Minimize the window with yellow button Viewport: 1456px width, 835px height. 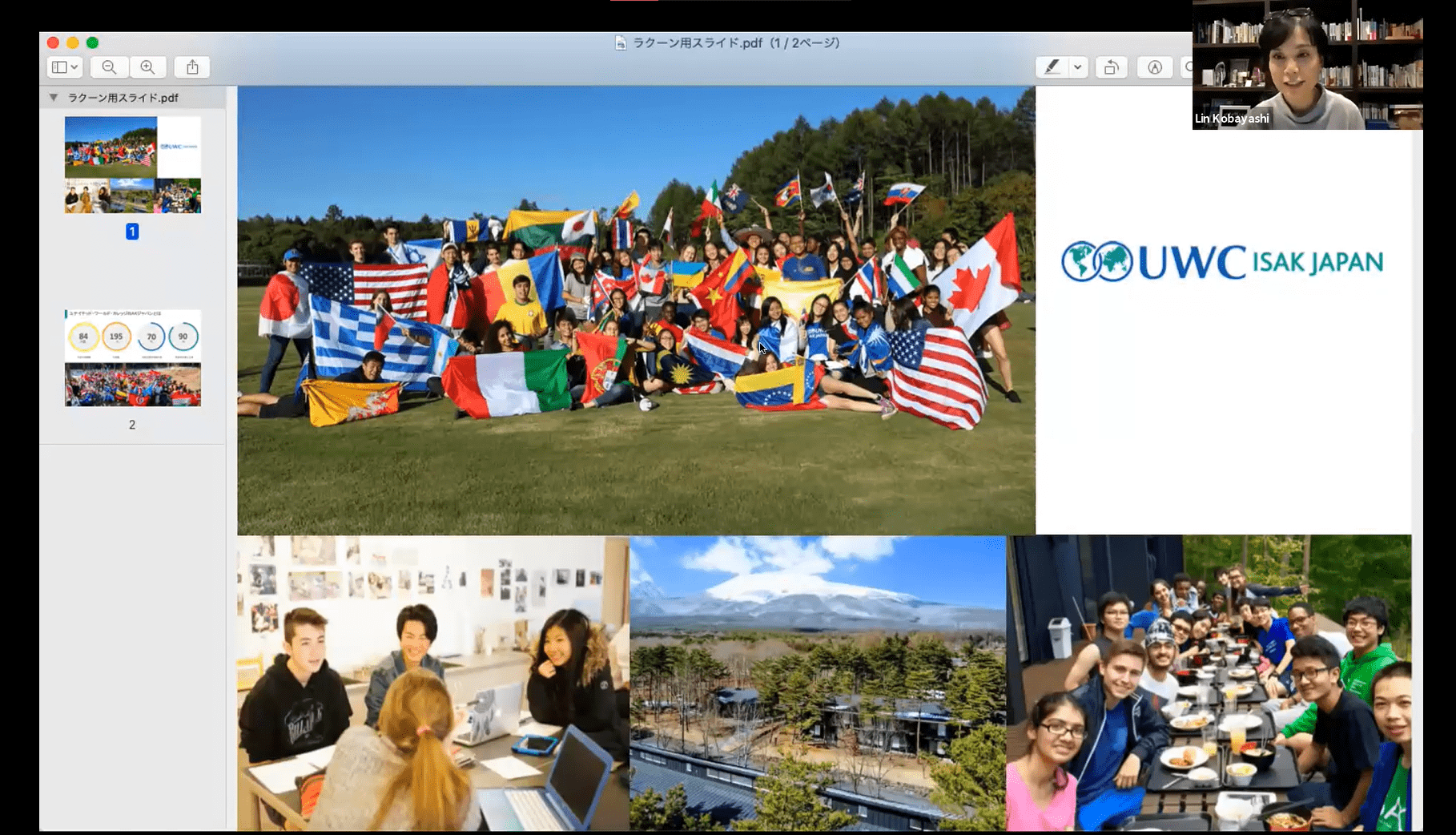pyautogui.click(x=73, y=42)
